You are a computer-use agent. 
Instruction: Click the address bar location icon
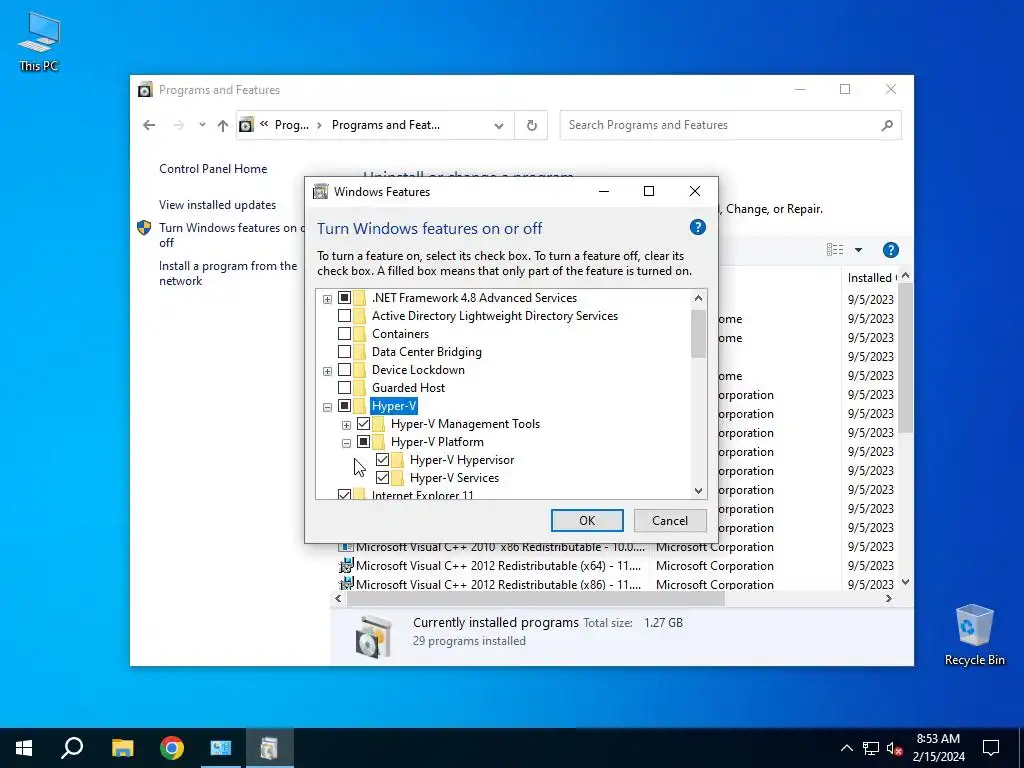point(246,125)
